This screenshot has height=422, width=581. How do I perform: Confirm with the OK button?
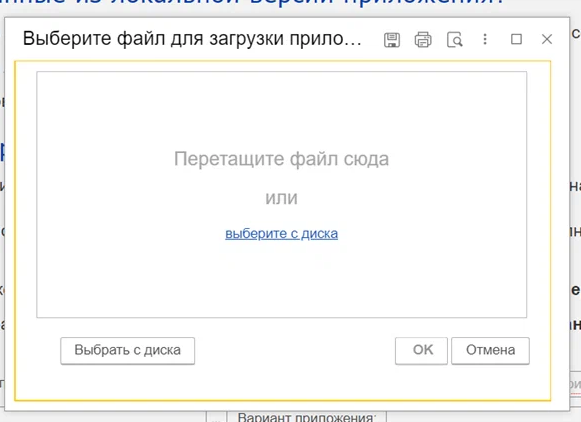[x=421, y=350]
